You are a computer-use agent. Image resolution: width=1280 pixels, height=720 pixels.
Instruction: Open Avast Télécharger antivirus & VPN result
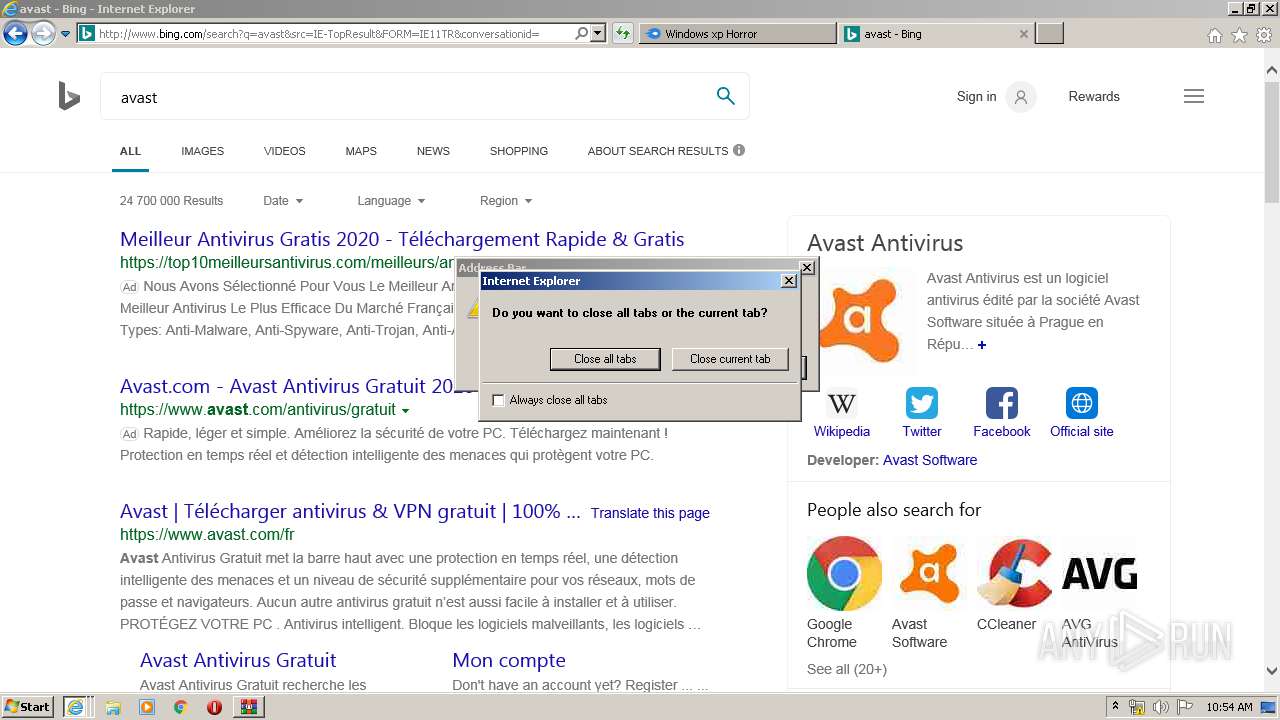coord(350,512)
